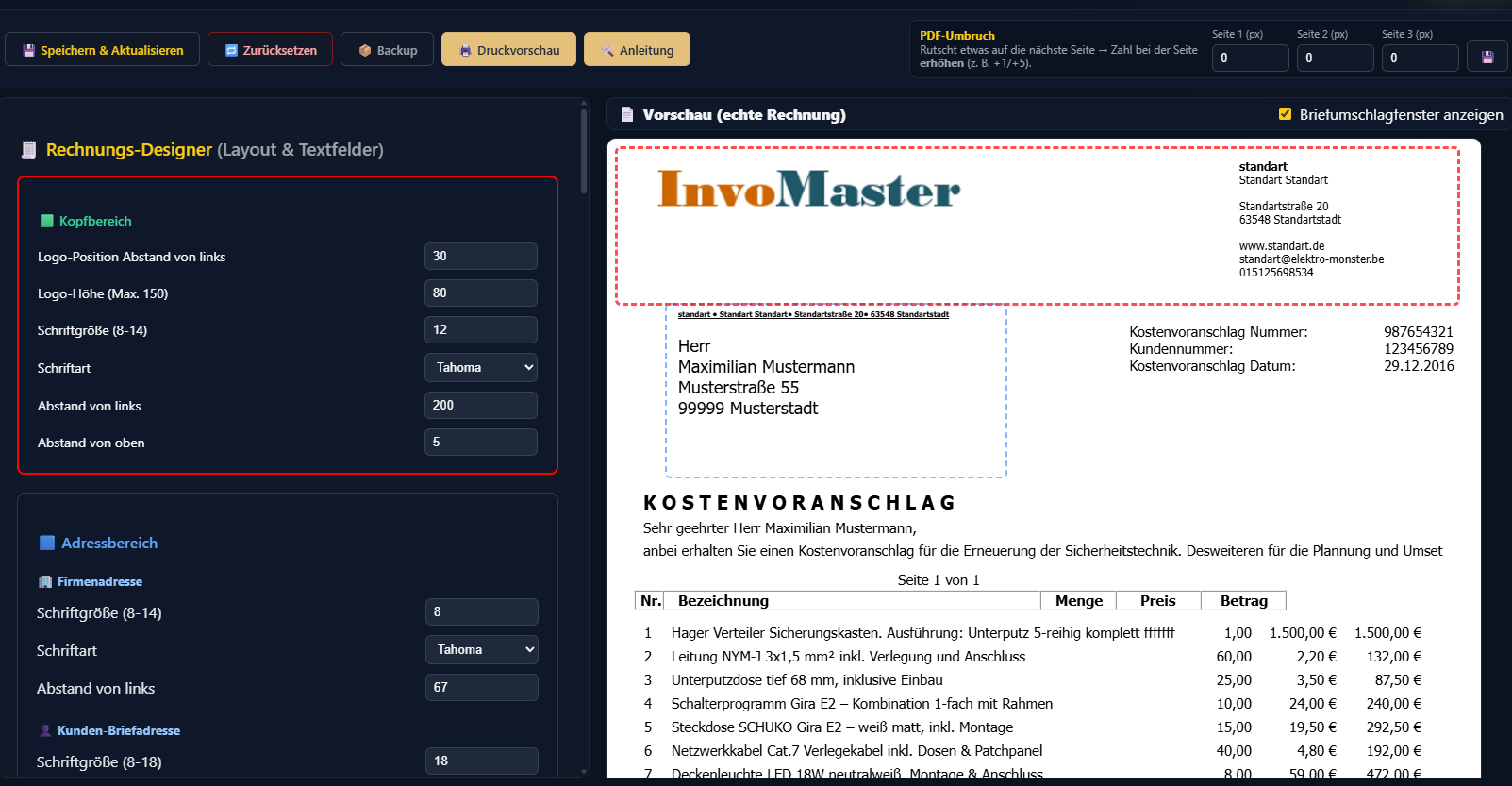Click the blue Adressbereich section icon
The image size is (1512, 786).
tap(47, 543)
